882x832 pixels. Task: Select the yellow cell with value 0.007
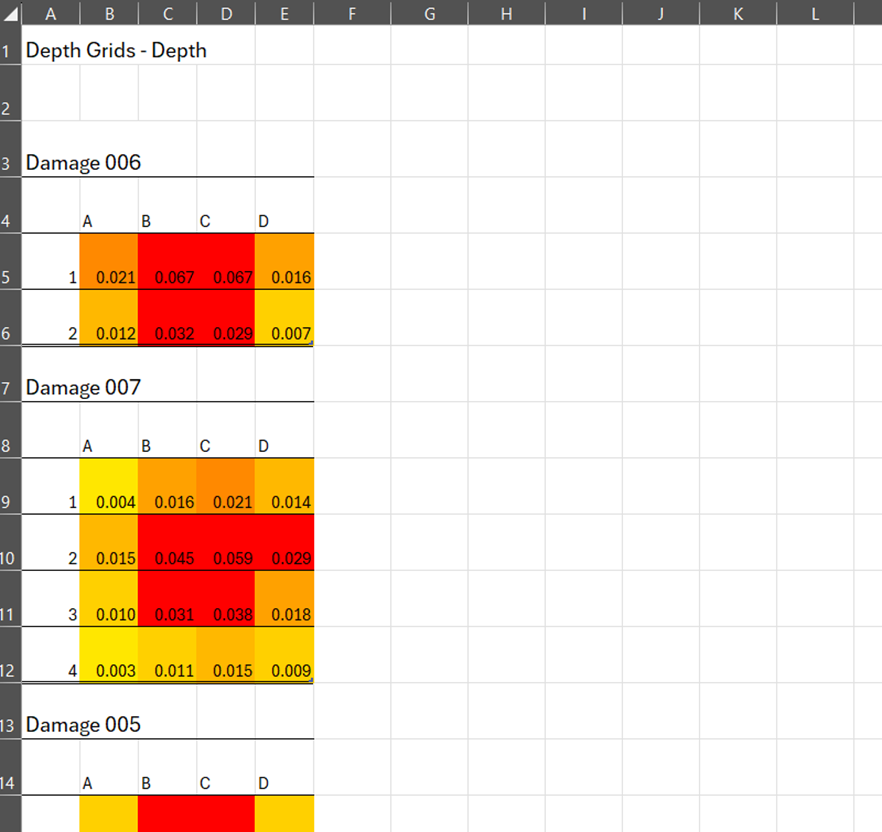tap(285, 318)
